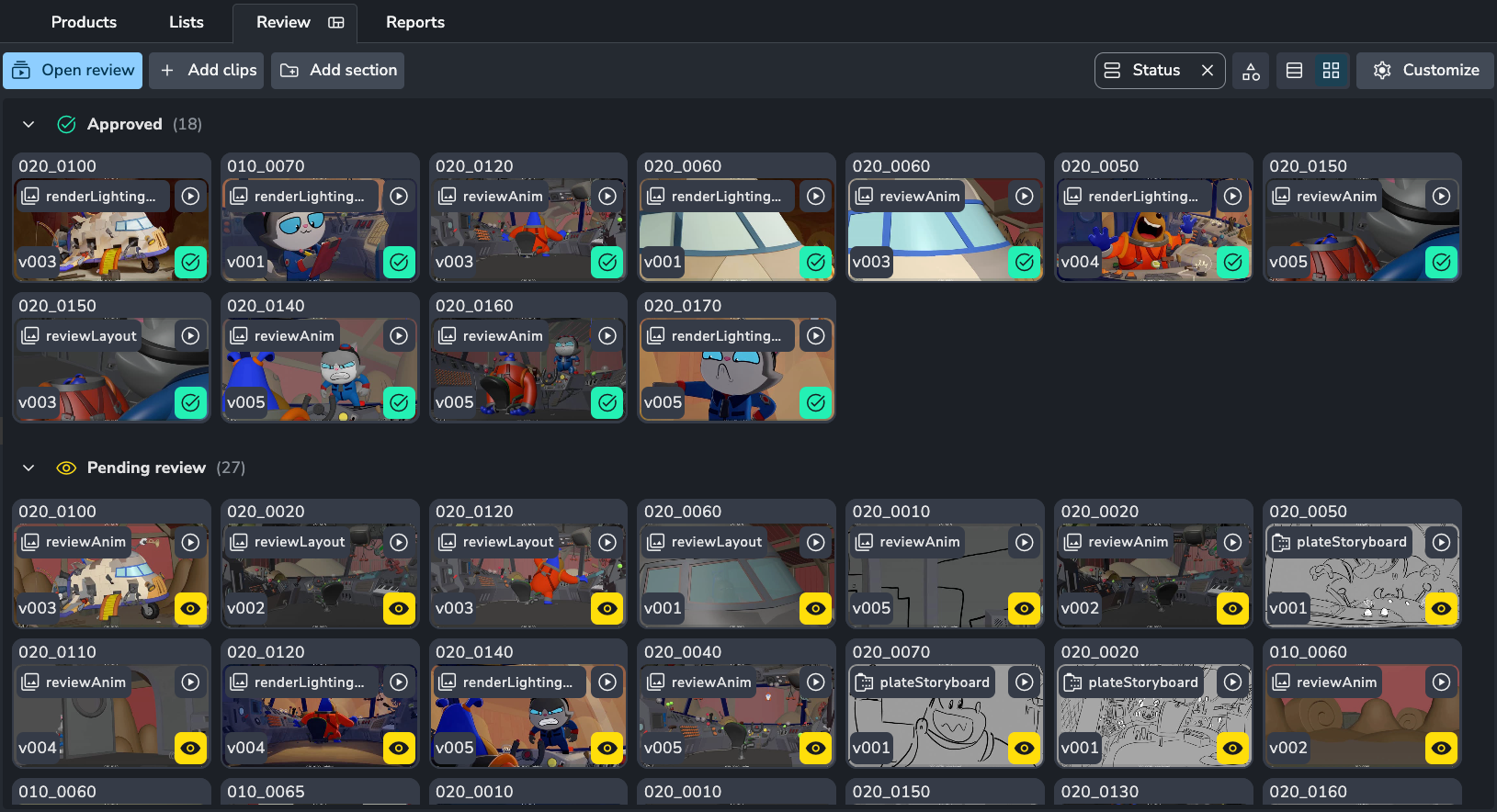1497x812 pixels.
Task: Click the Approved section header label
Action: (x=125, y=124)
